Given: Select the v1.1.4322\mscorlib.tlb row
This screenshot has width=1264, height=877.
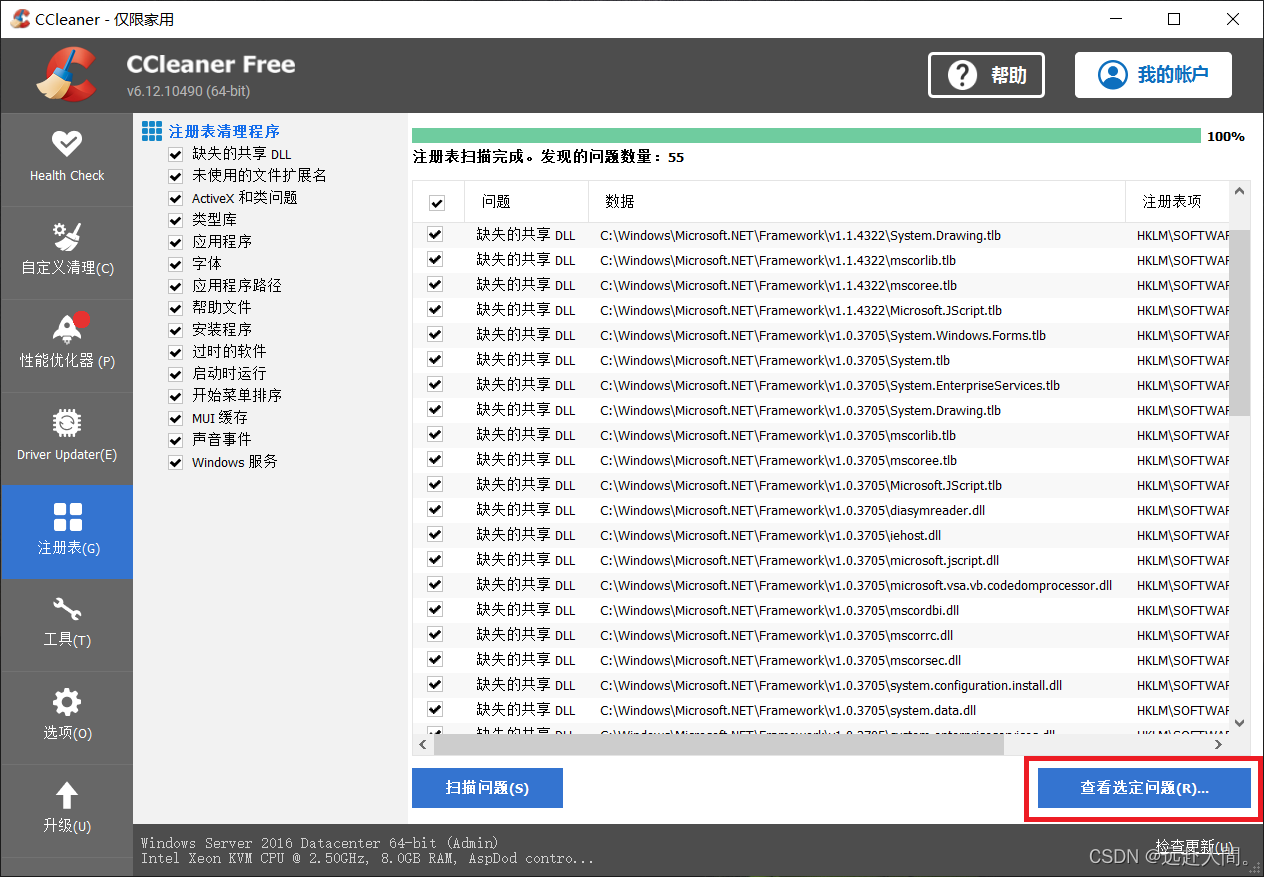Looking at the screenshot, I should 821,260.
